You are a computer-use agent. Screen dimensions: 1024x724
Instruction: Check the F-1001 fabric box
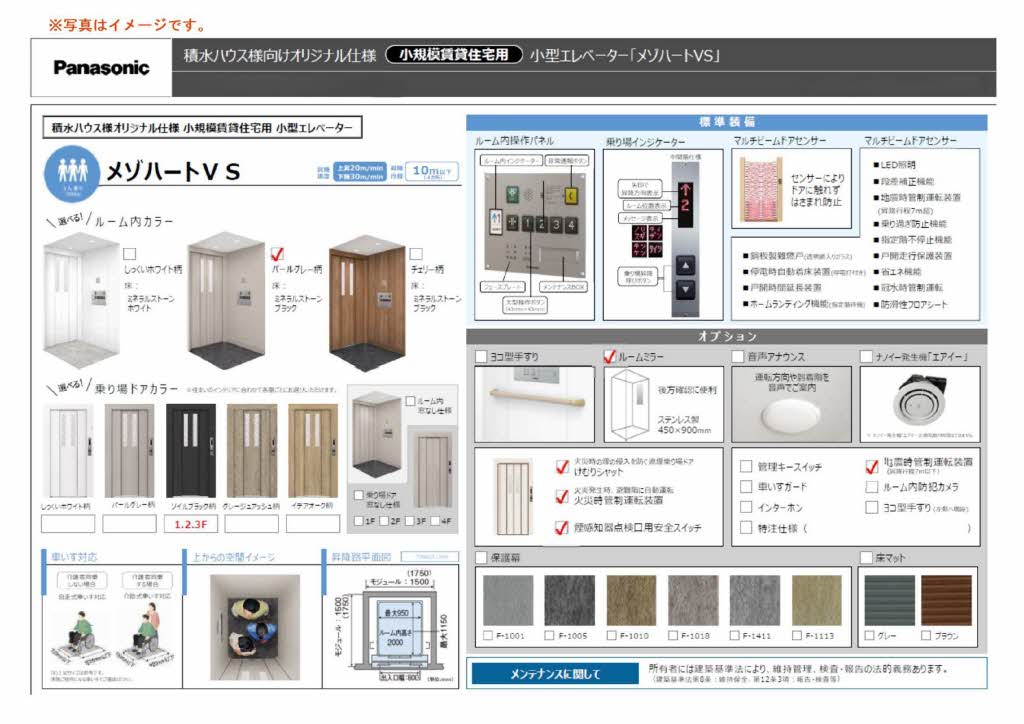(488, 635)
